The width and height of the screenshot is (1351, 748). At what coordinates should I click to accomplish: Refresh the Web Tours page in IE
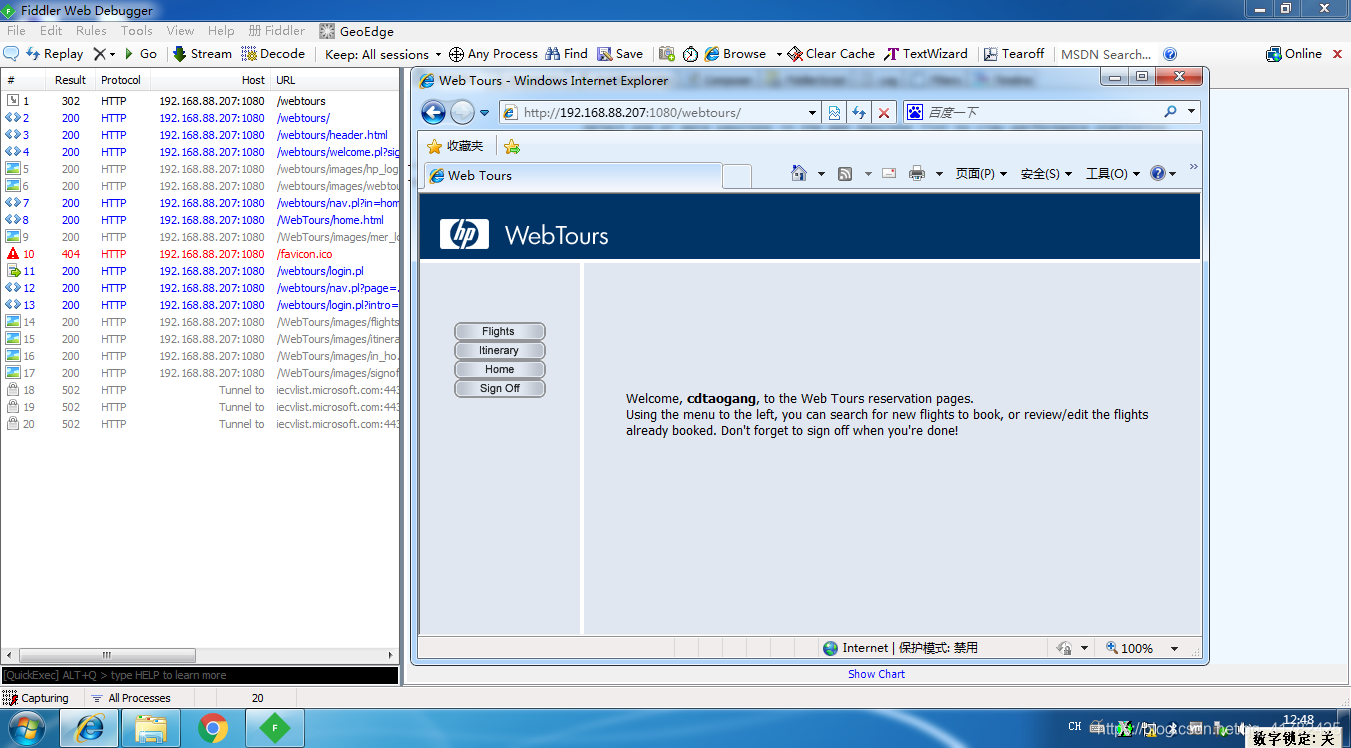(859, 113)
